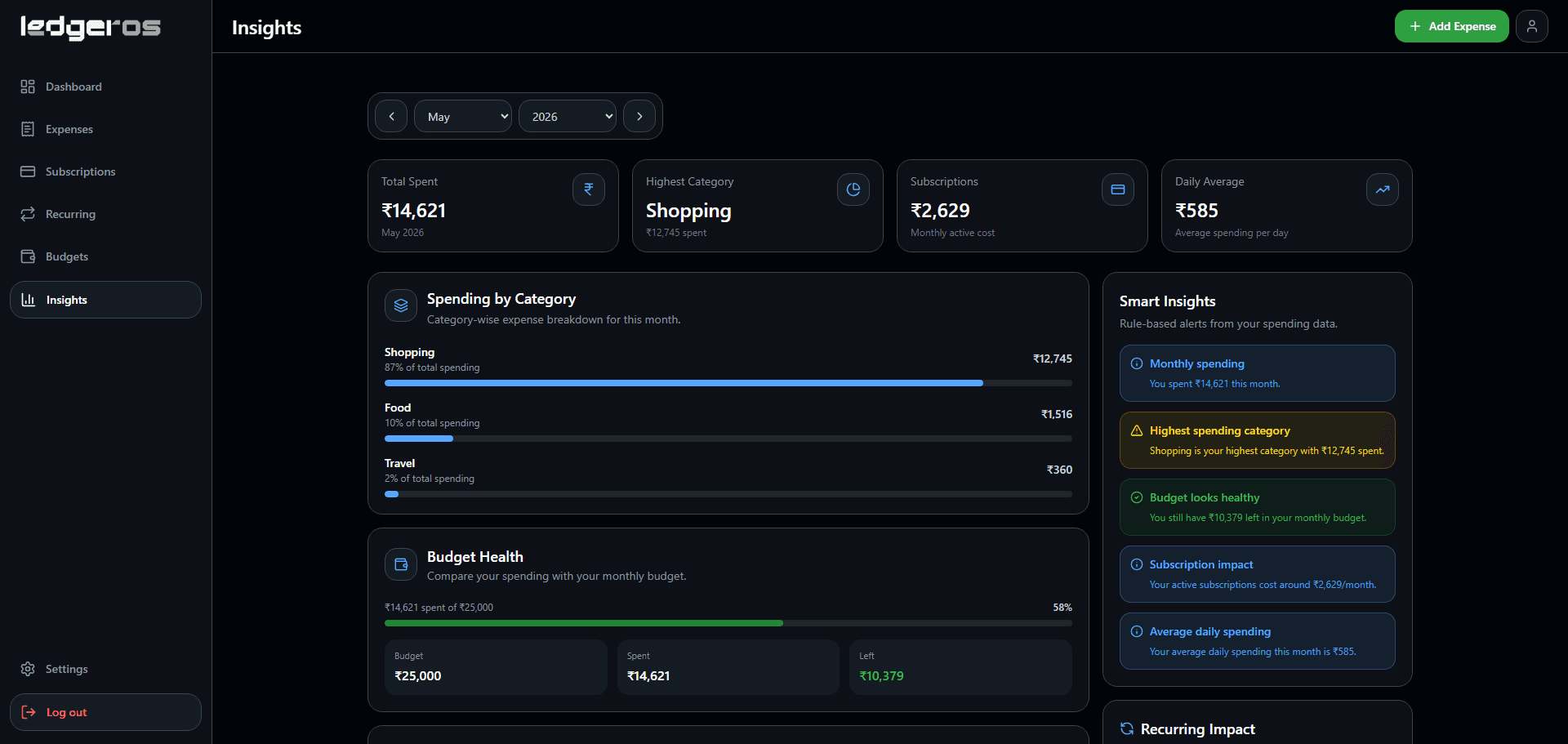
Task: Click the Insights page title
Action: [x=267, y=27]
